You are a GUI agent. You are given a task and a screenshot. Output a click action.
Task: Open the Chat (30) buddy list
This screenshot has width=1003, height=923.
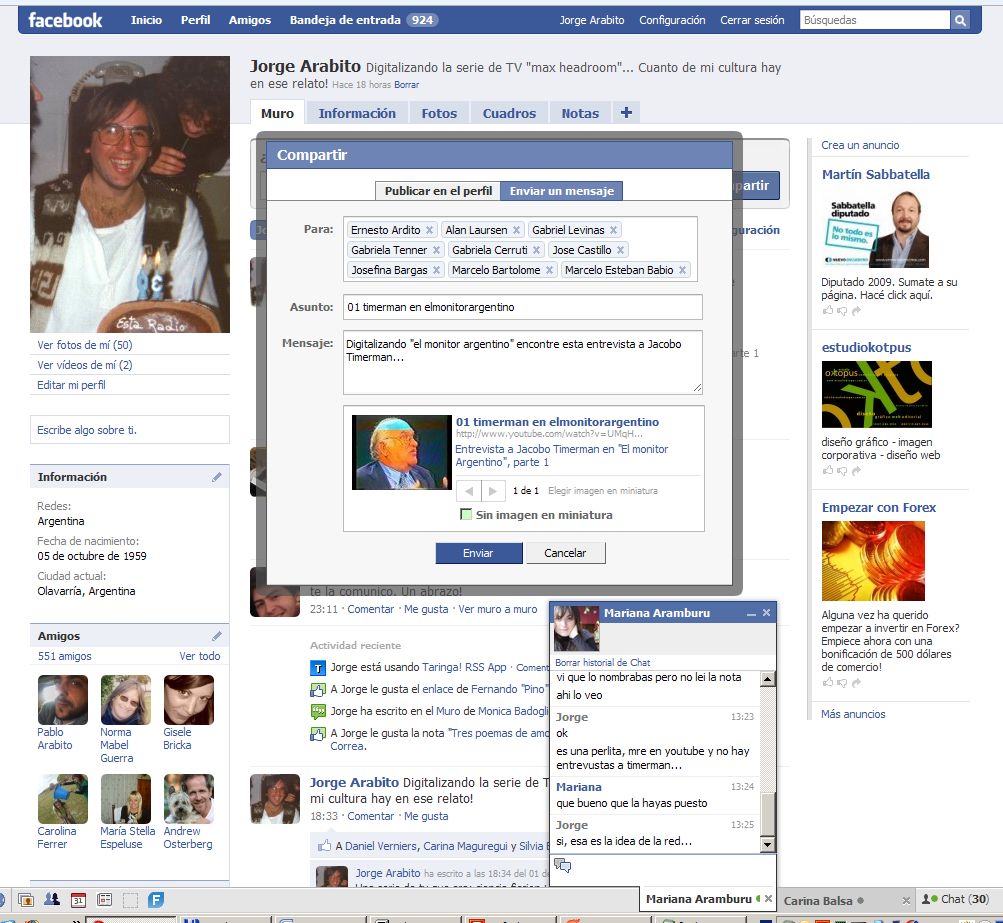pyautogui.click(x=955, y=899)
